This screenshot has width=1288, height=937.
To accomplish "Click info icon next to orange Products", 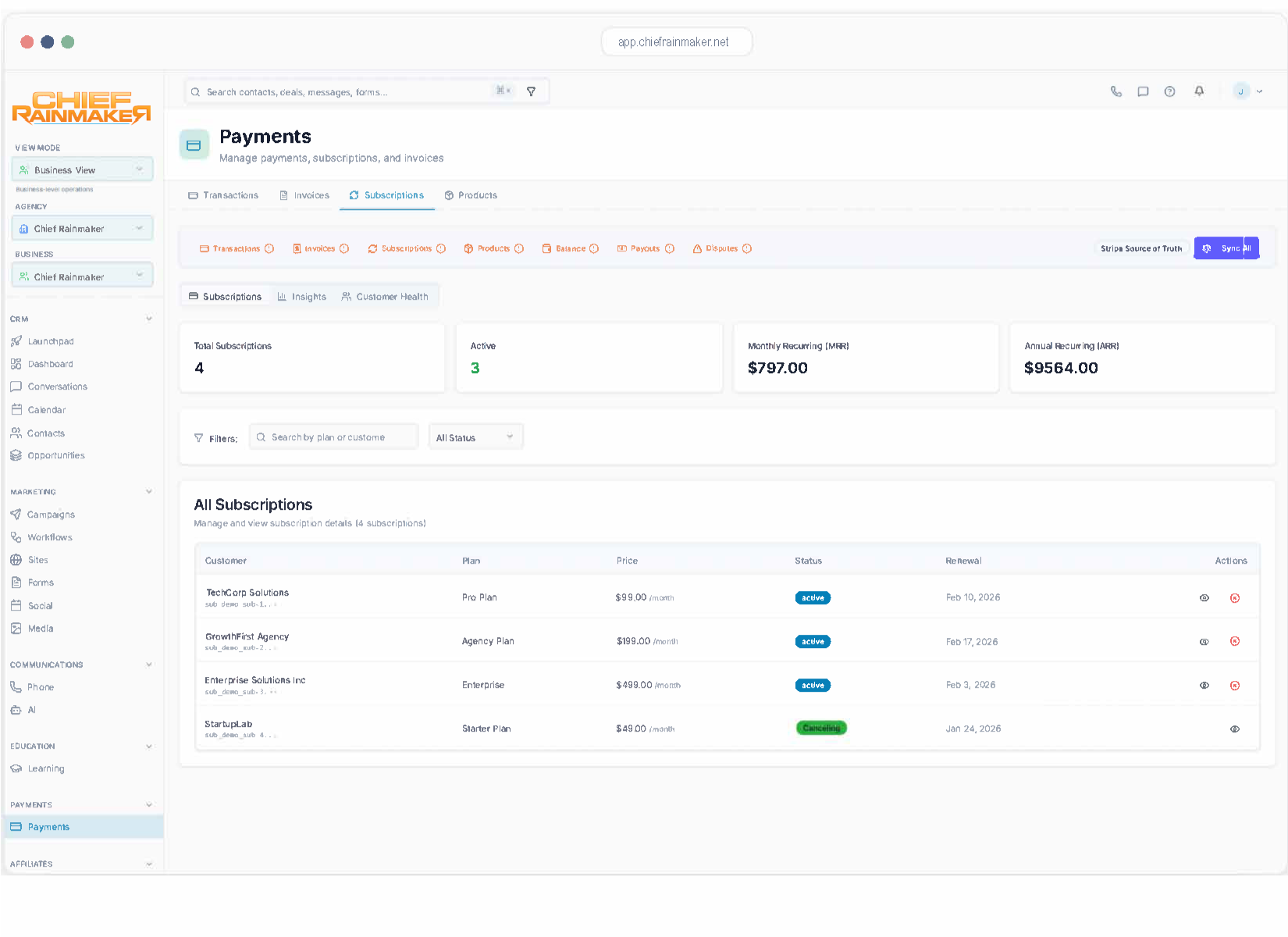I will coord(519,248).
